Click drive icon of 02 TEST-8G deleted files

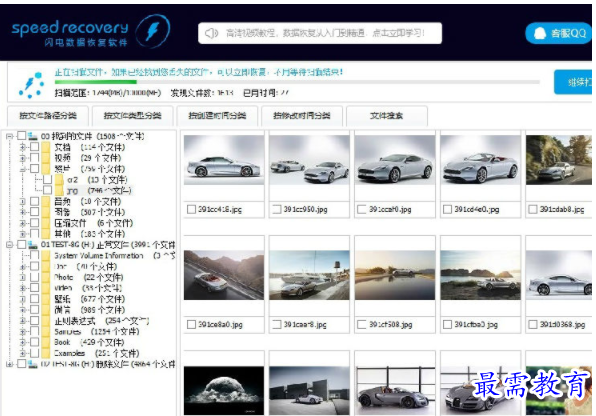coord(33,364)
